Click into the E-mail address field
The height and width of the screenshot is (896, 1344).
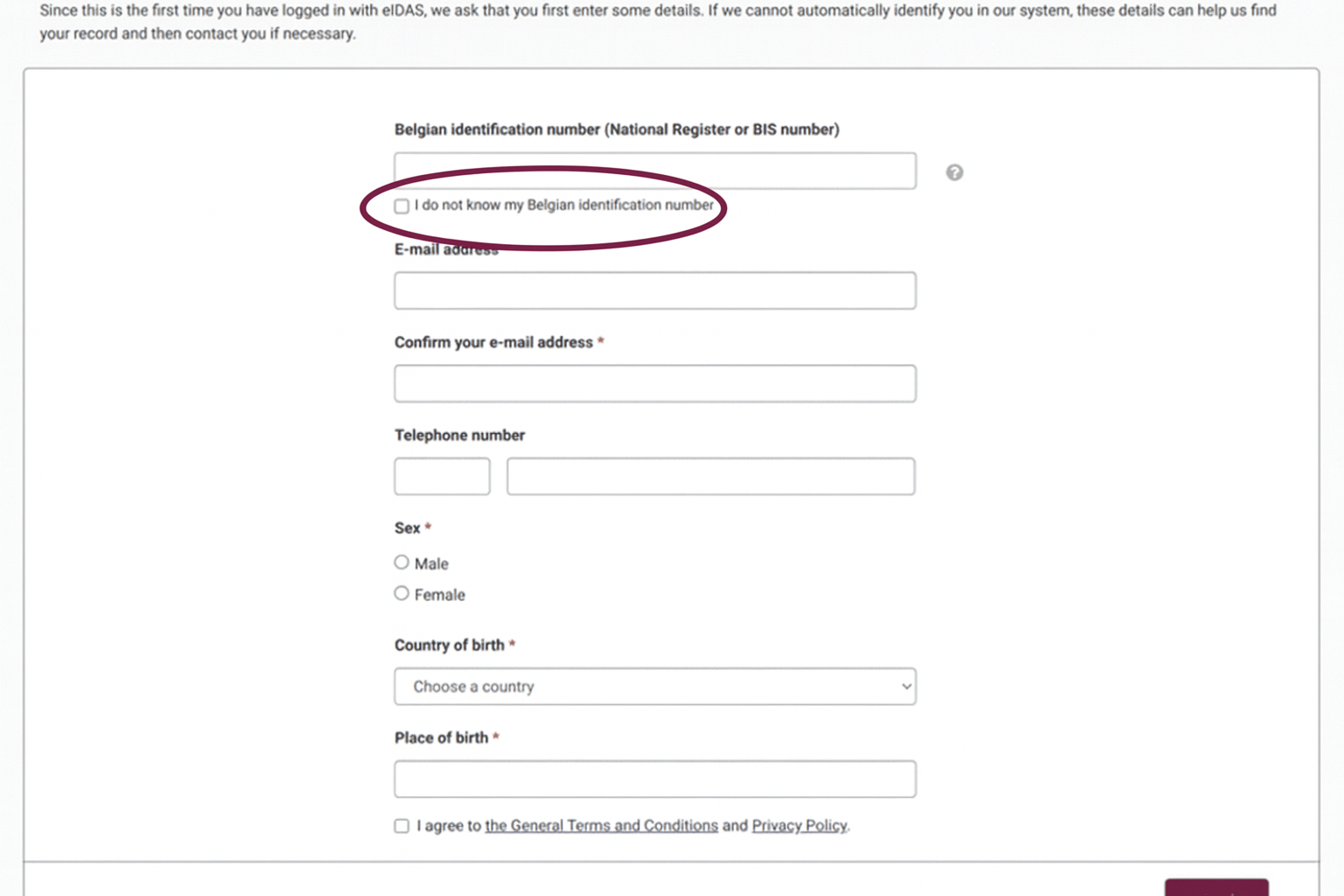654,290
